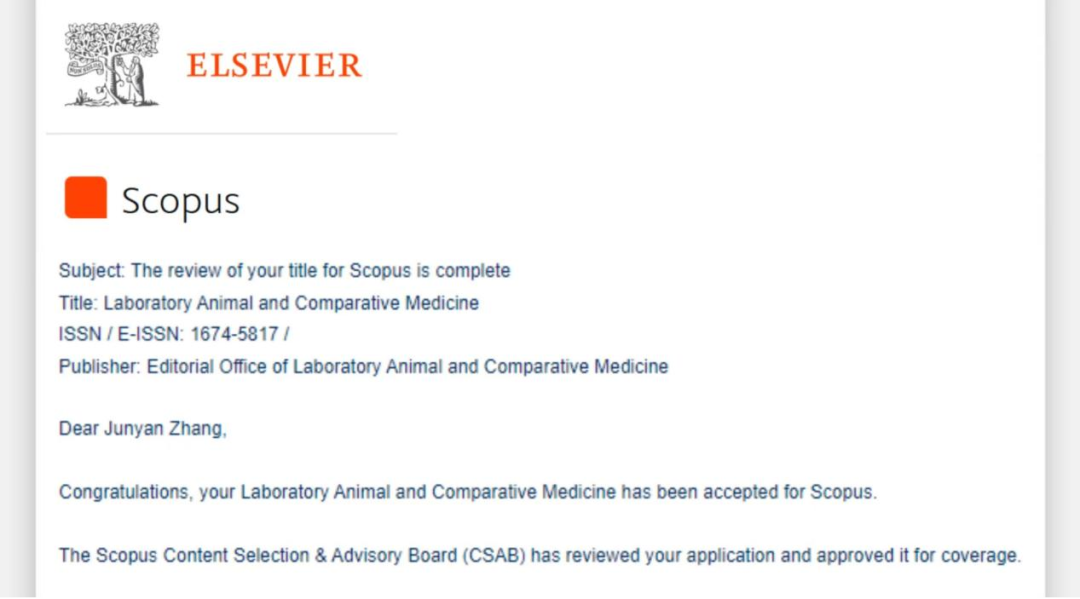Click "approved it for coverage" text
1080x599 pixels.
[x=919, y=556]
